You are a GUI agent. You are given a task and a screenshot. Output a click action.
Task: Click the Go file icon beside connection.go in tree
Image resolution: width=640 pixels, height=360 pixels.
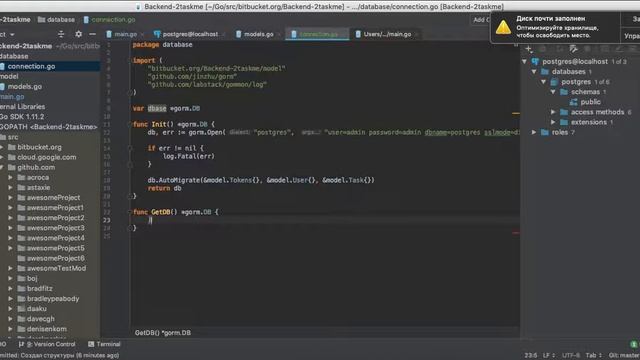pyautogui.click(x=2, y=66)
